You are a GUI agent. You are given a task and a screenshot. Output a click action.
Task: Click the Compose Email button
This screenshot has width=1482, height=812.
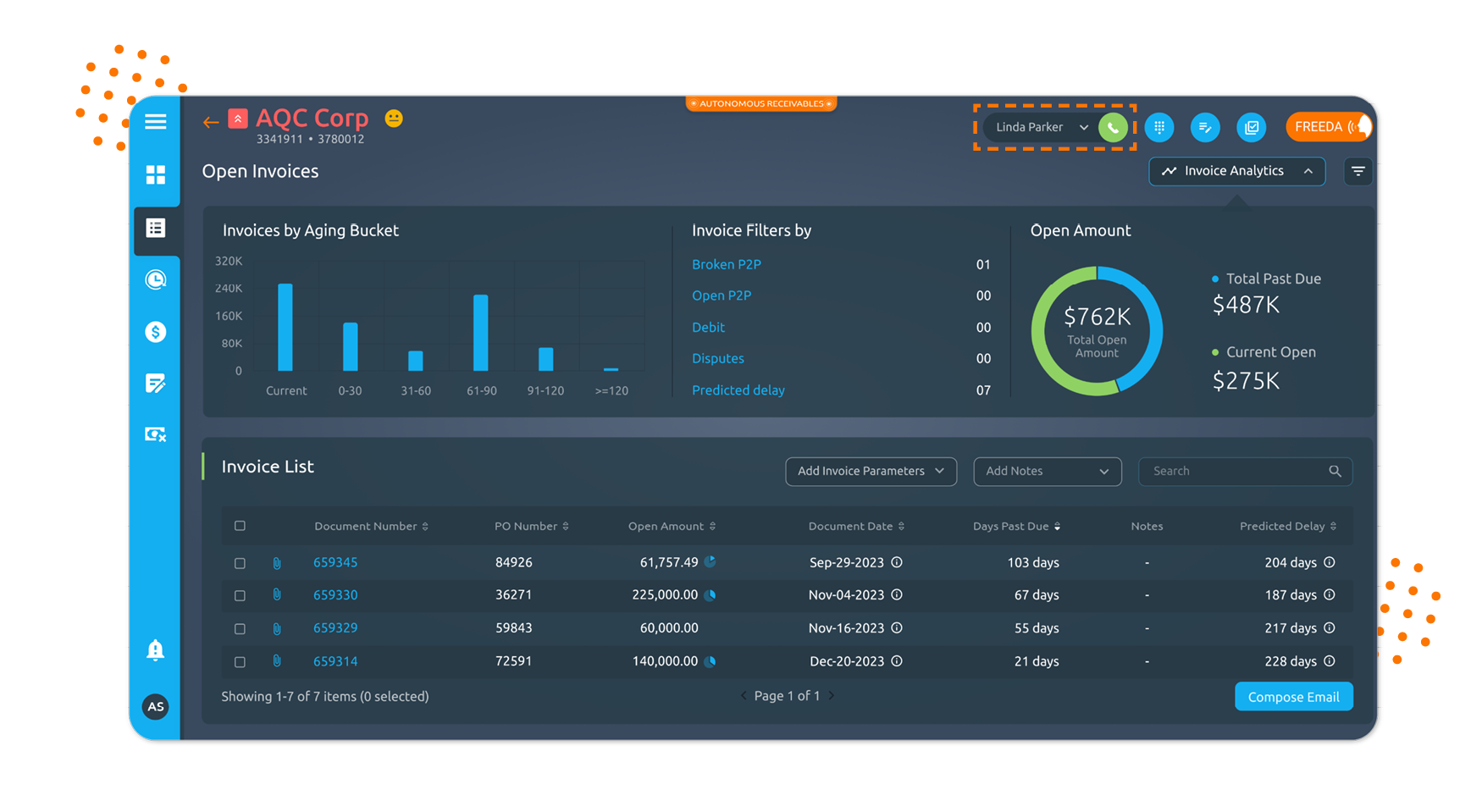coord(1293,697)
